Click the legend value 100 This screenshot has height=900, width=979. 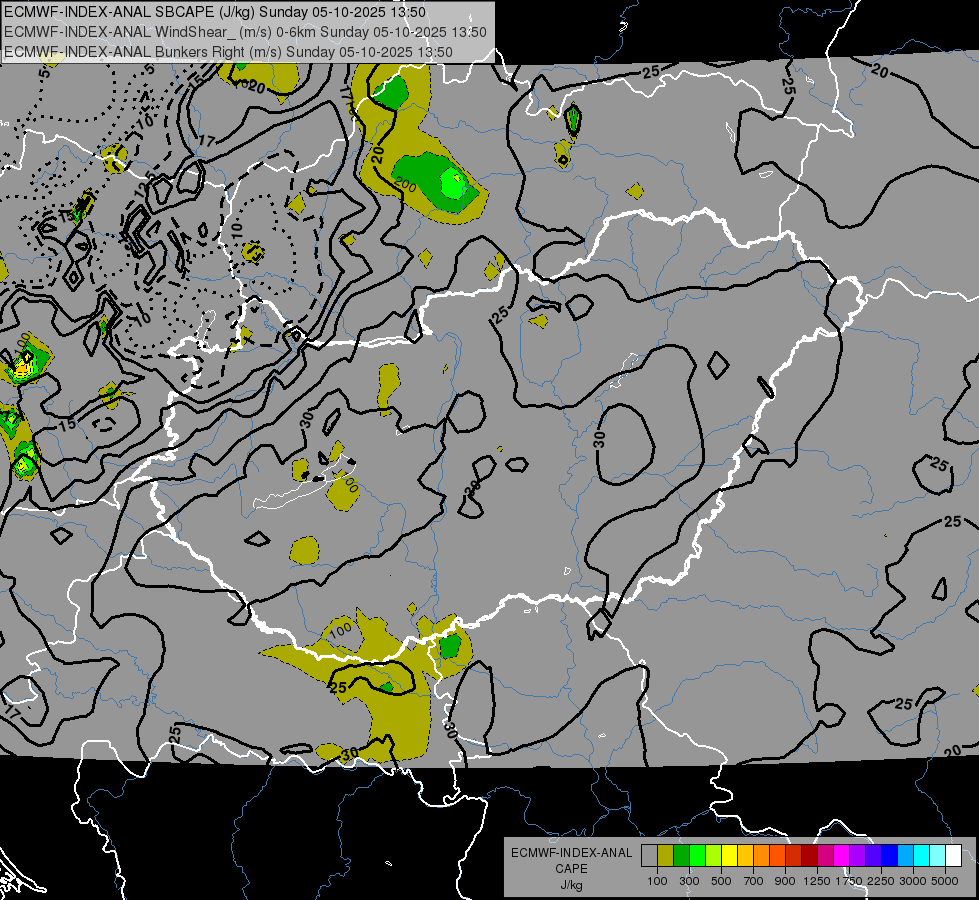coord(657,881)
